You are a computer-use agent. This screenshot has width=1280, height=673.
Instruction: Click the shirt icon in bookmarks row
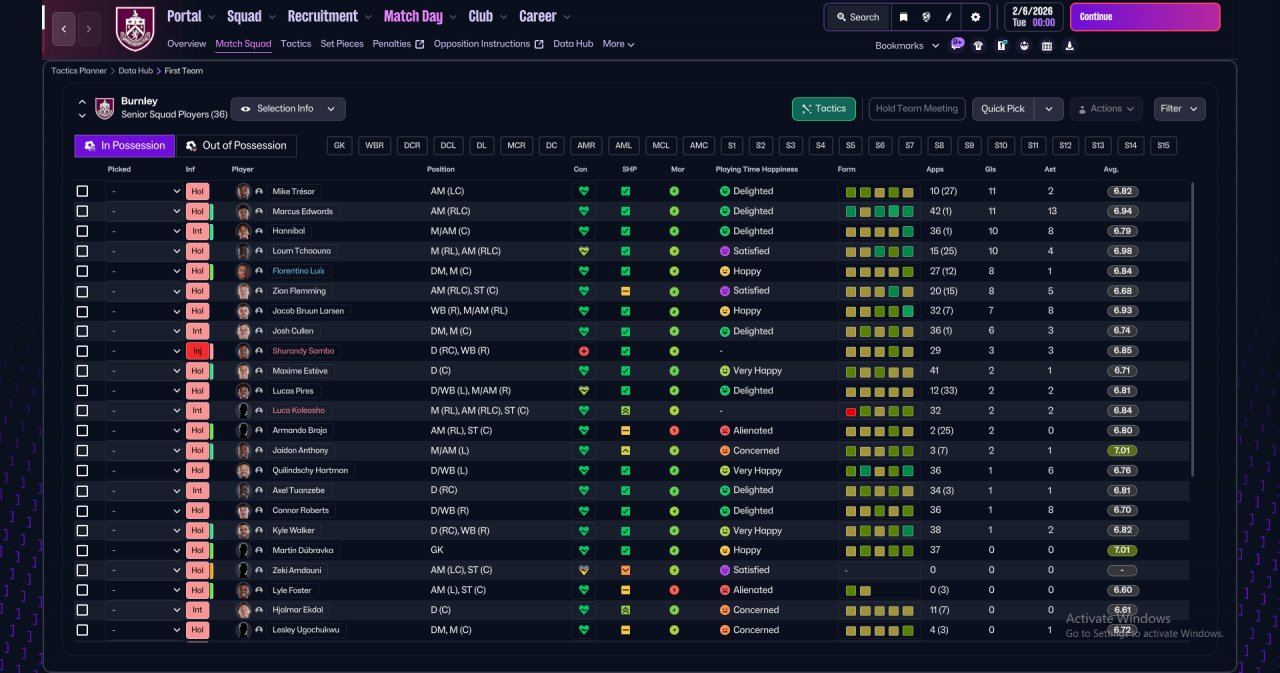click(978, 45)
